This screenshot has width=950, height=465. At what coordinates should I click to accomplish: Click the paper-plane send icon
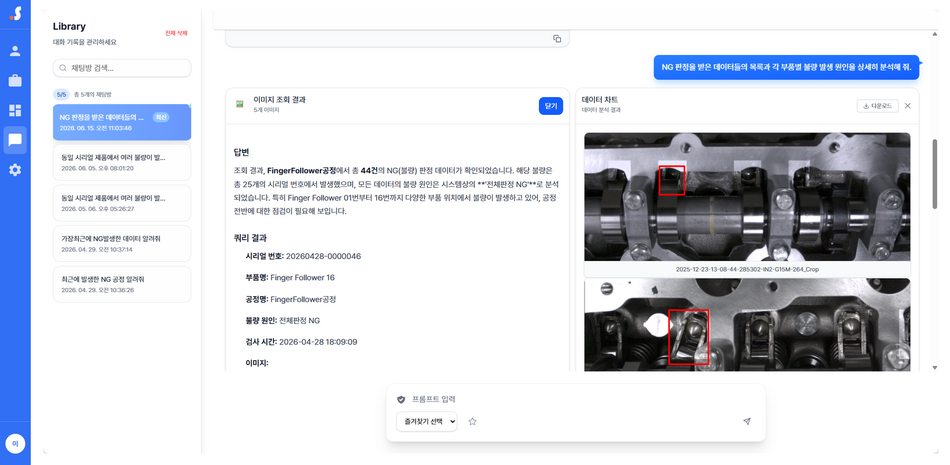click(x=747, y=421)
